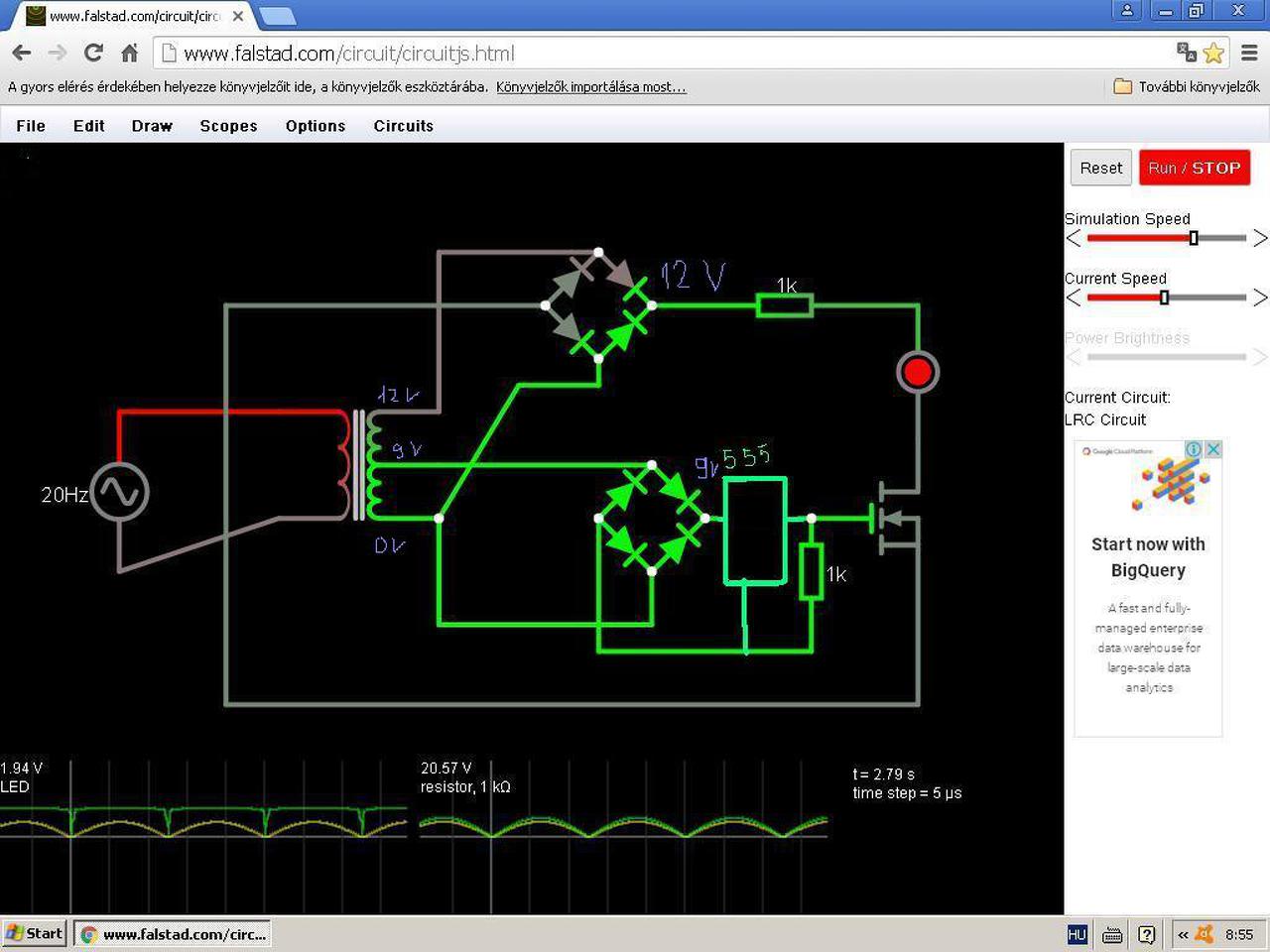
Task: Open the Scopes menu
Action: 228,126
